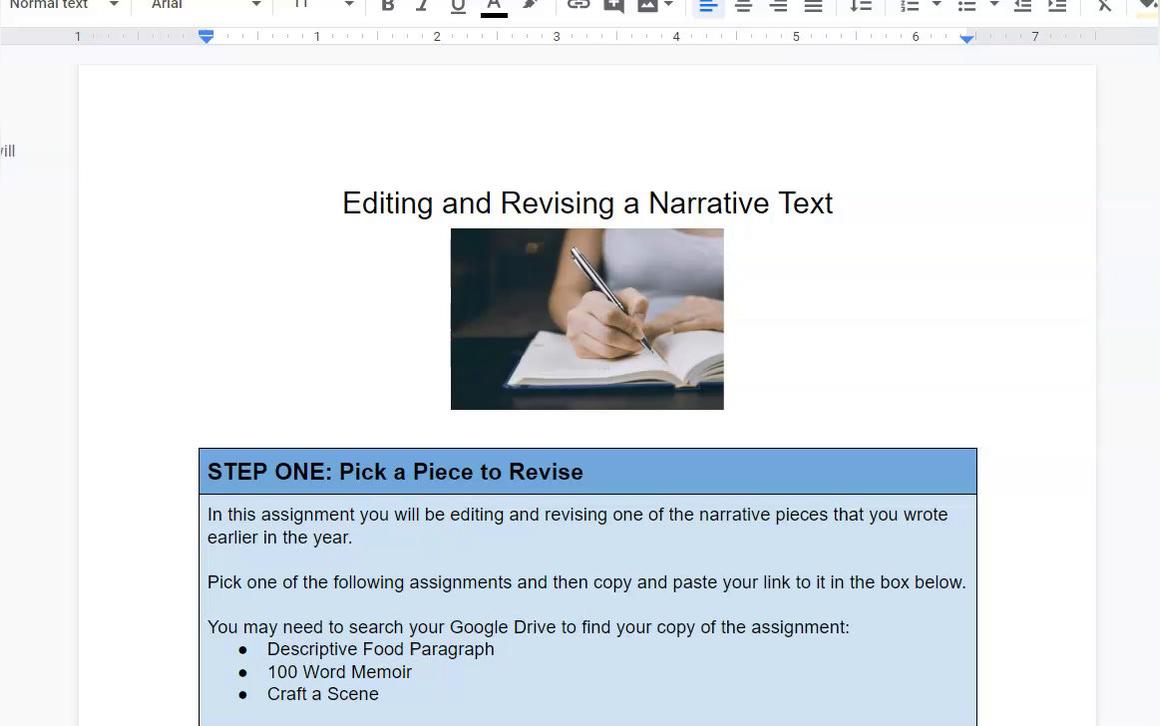Toggle italic formatting

422,5
